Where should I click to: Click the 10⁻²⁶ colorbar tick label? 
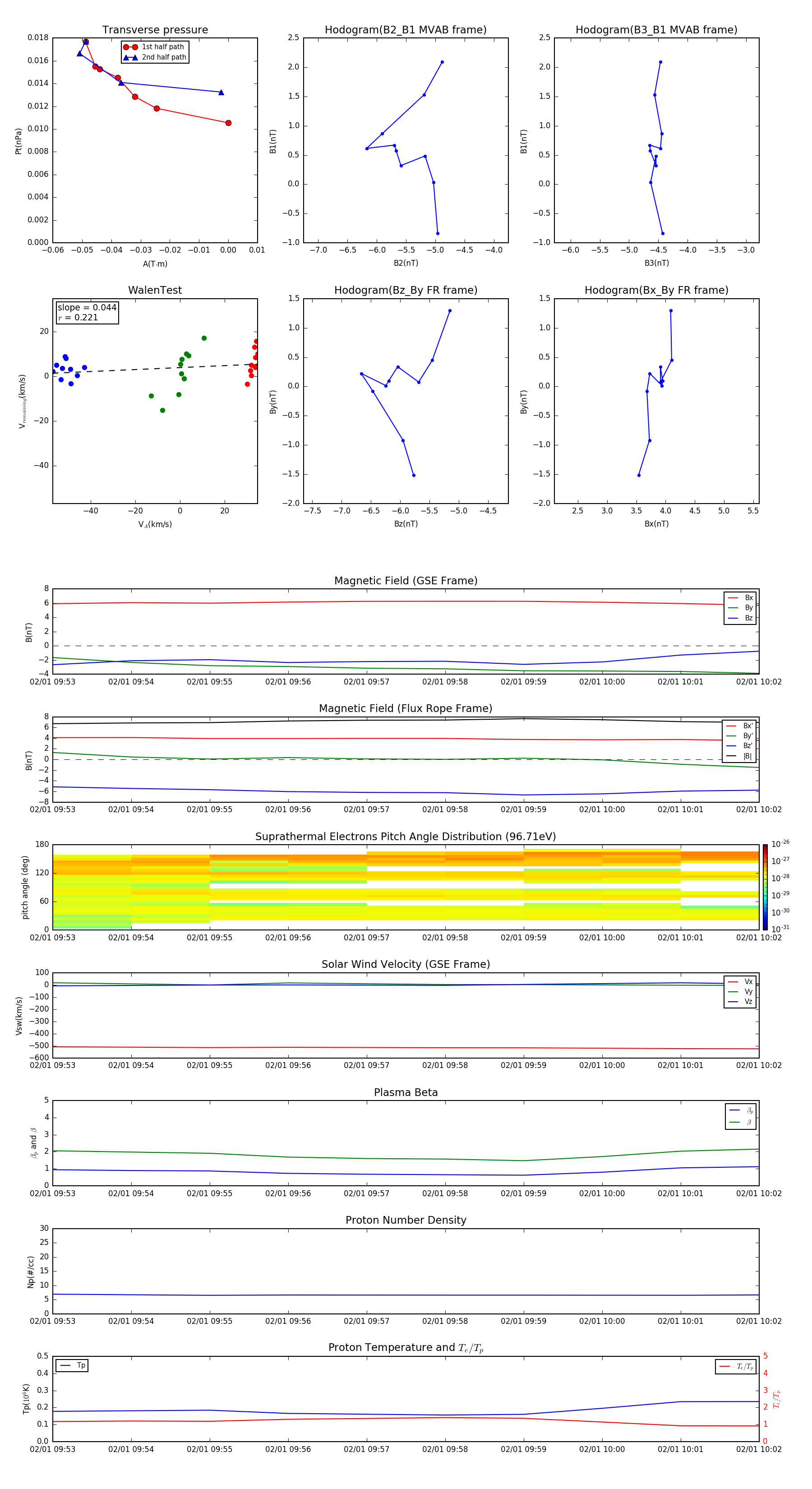click(x=780, y=844)
